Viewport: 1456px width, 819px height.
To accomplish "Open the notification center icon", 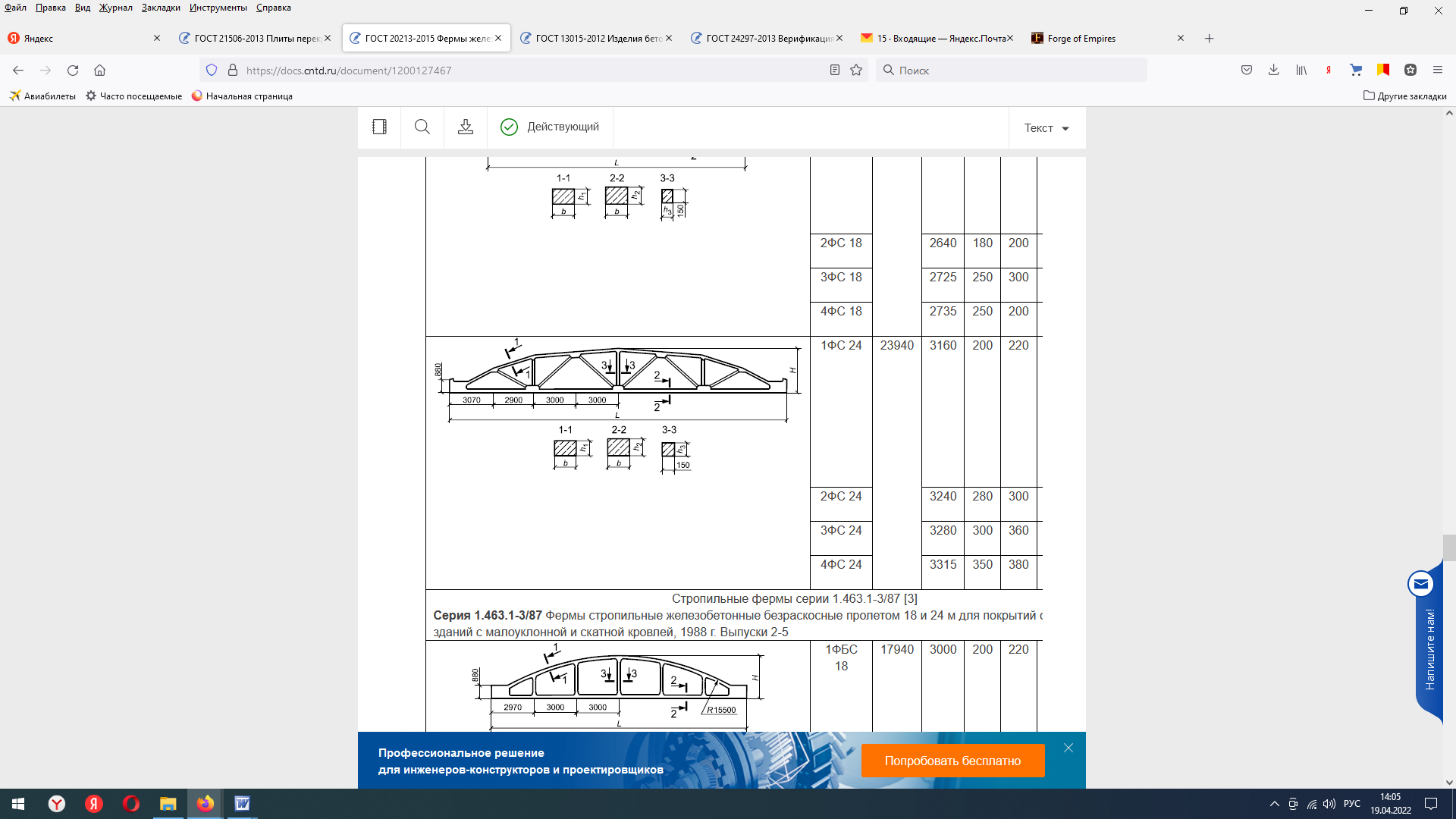I will pos(1431,804).
